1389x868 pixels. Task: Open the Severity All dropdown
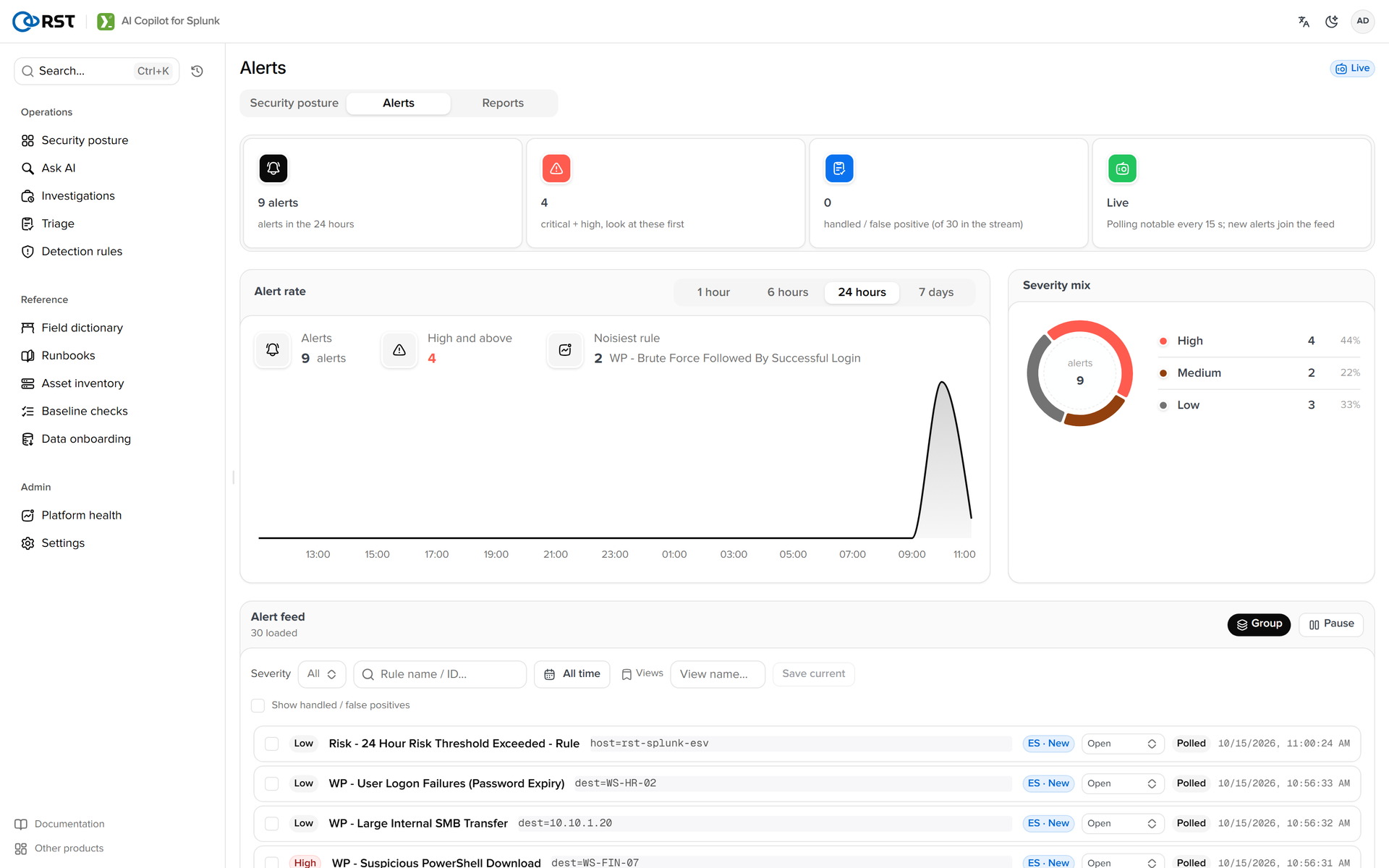tap(322, 674)
